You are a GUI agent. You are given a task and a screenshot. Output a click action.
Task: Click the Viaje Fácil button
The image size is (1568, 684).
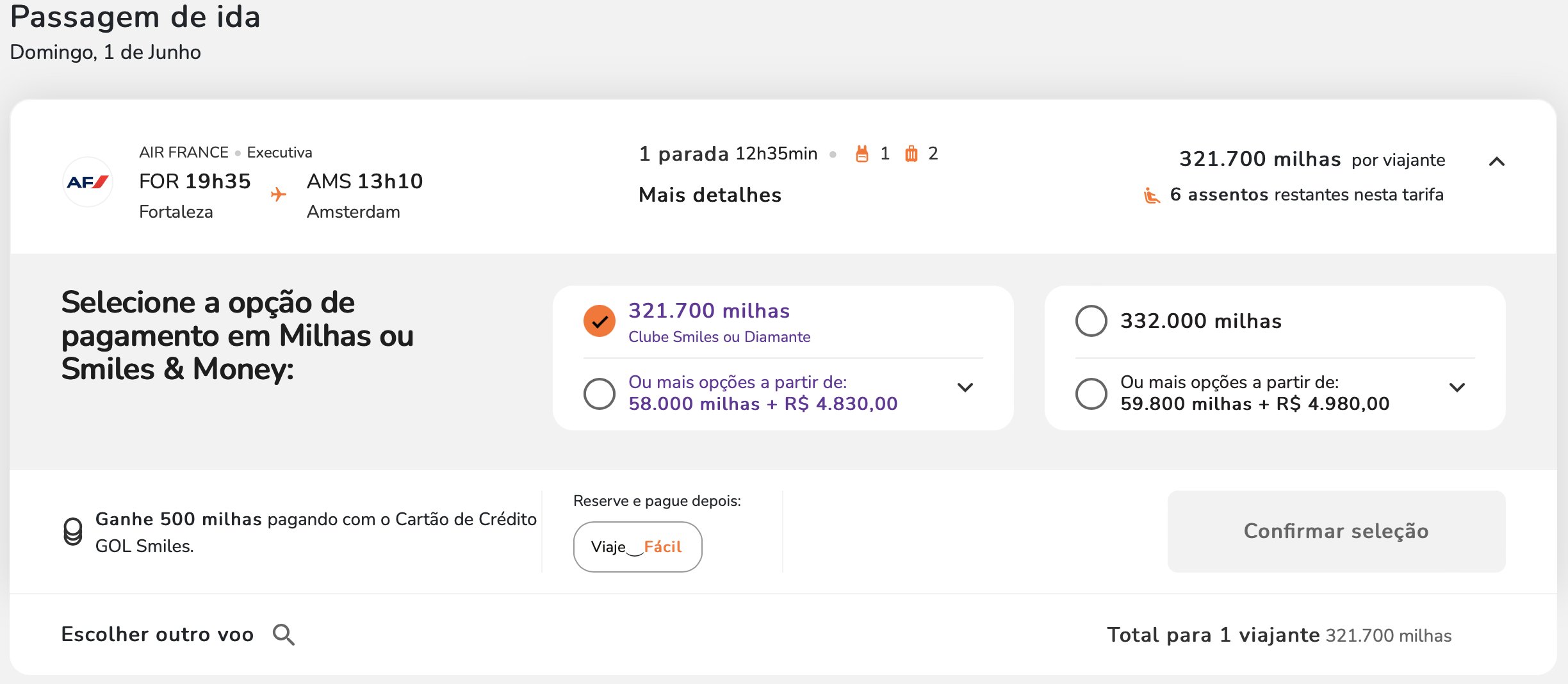(638, 547)
